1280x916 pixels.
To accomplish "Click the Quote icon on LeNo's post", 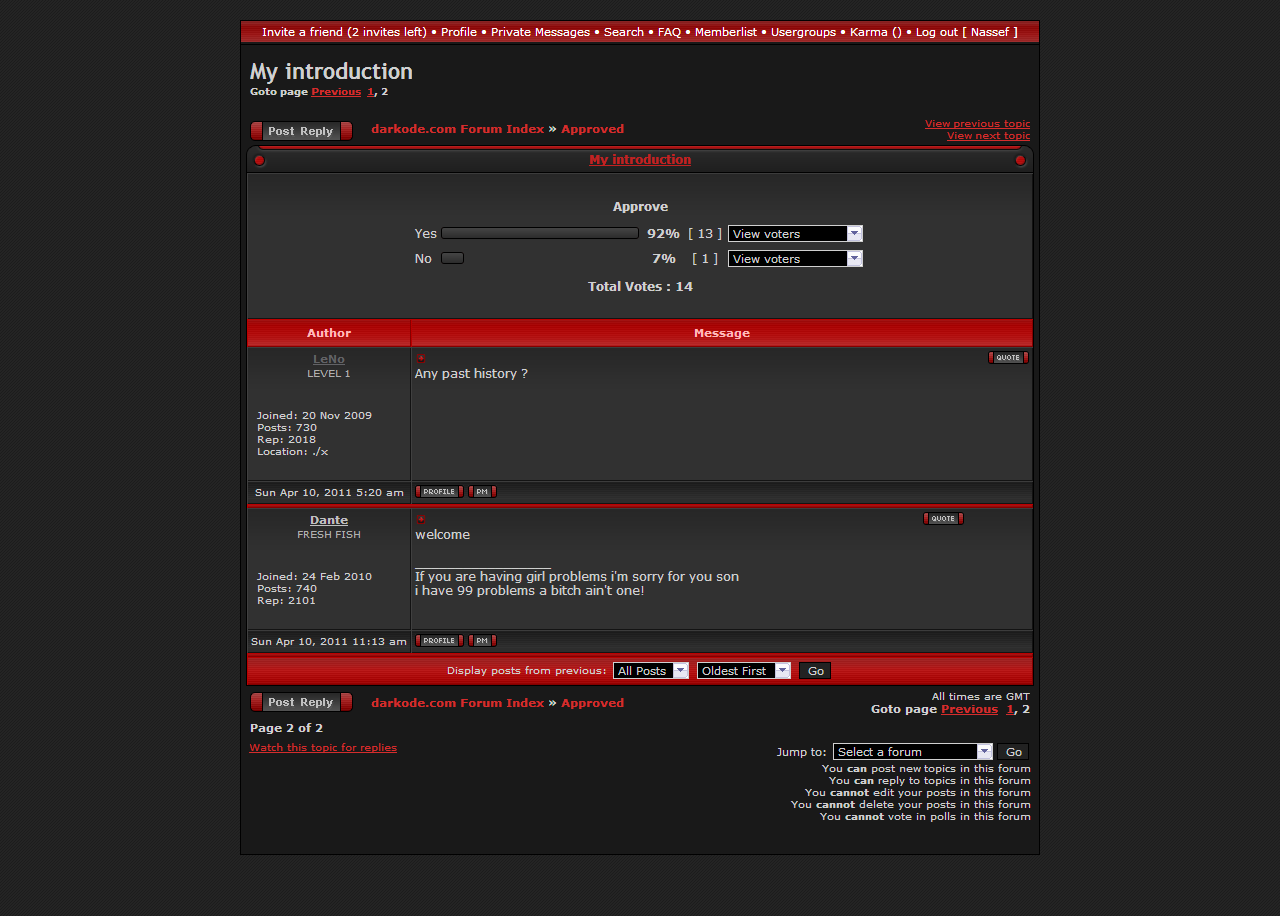I will click(1007, 358).
